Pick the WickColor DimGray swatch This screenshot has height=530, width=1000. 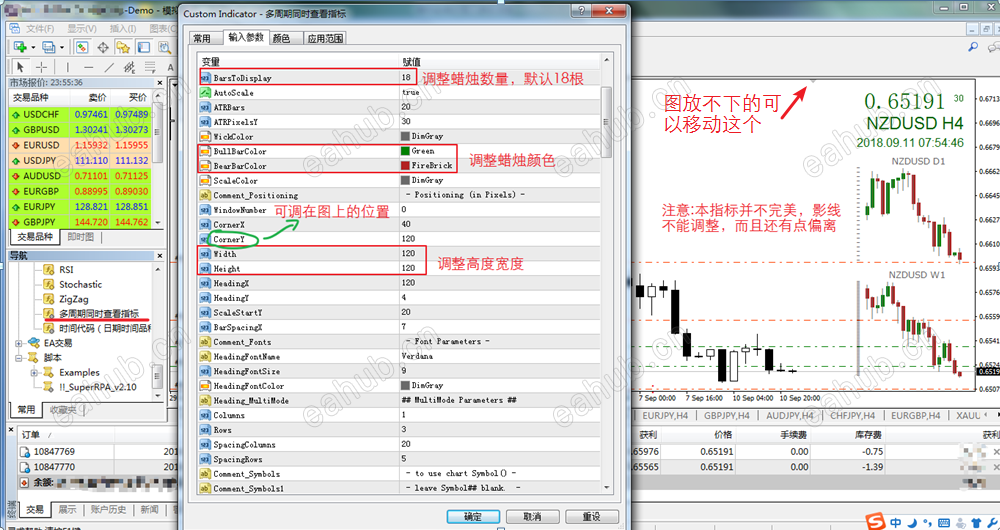click(404, 136)
